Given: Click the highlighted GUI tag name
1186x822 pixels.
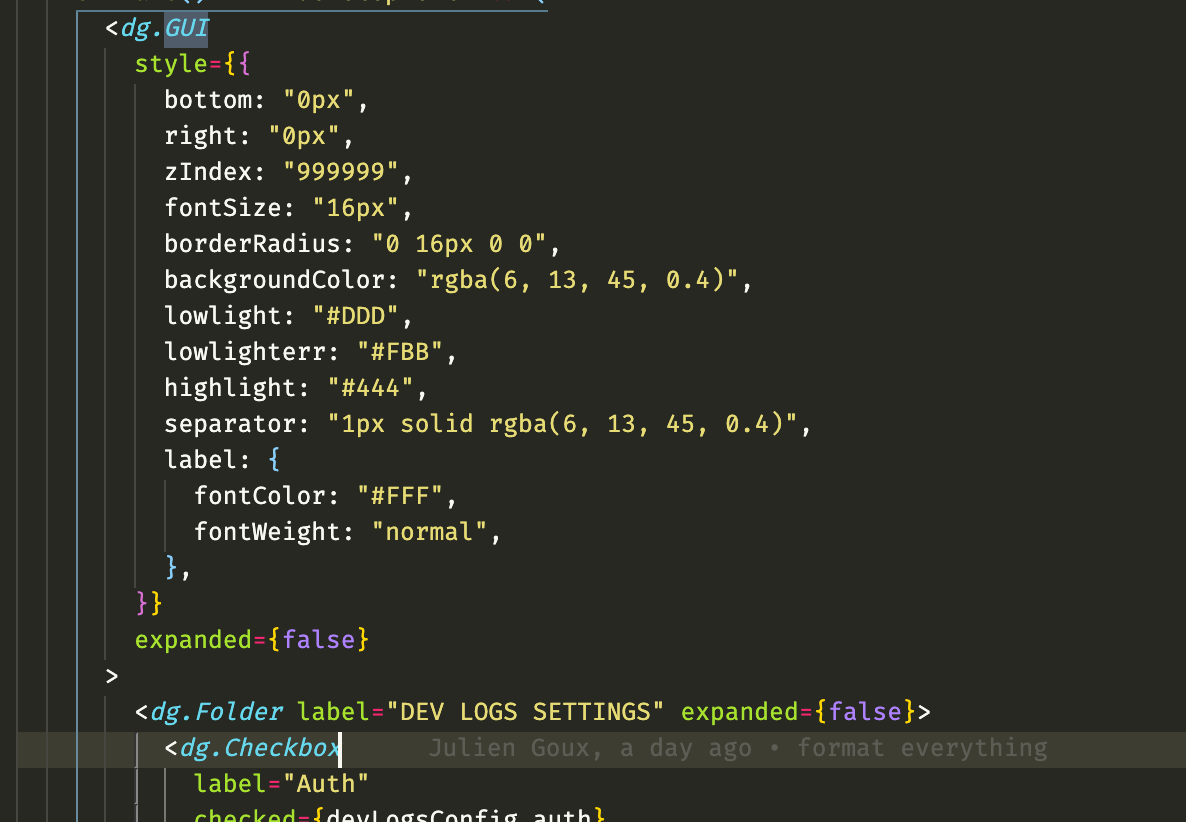Looking at the screenshot, I should point(186,28).
